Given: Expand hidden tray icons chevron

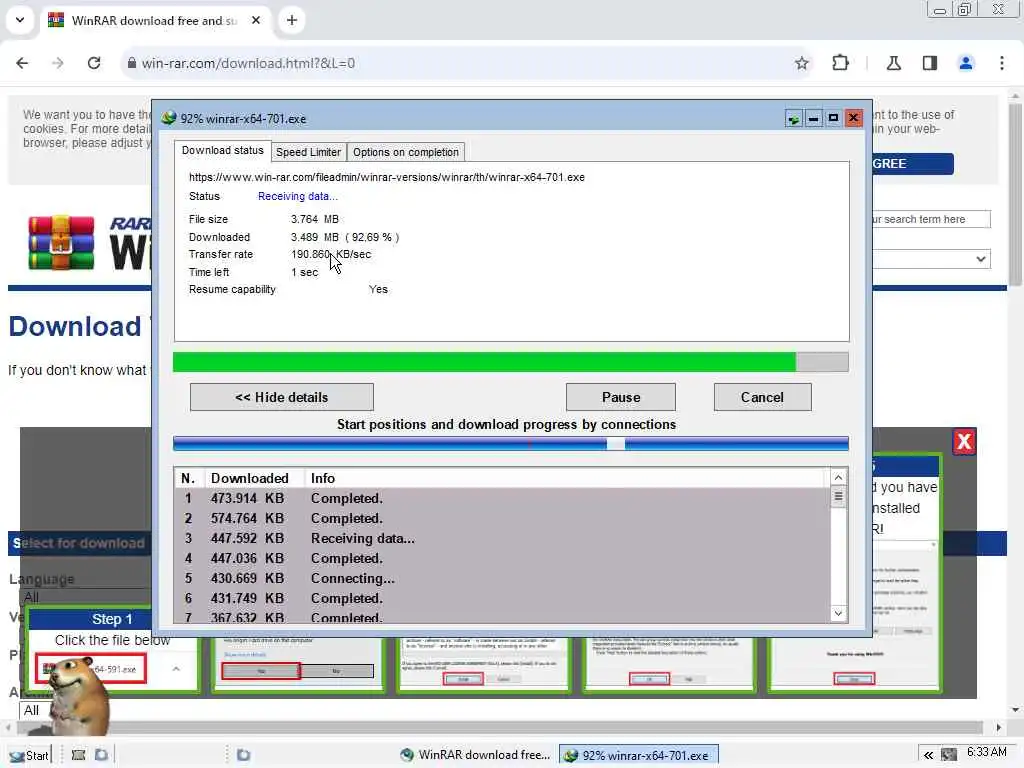Looking at the screenshot, I should click(x=928, y=755).
